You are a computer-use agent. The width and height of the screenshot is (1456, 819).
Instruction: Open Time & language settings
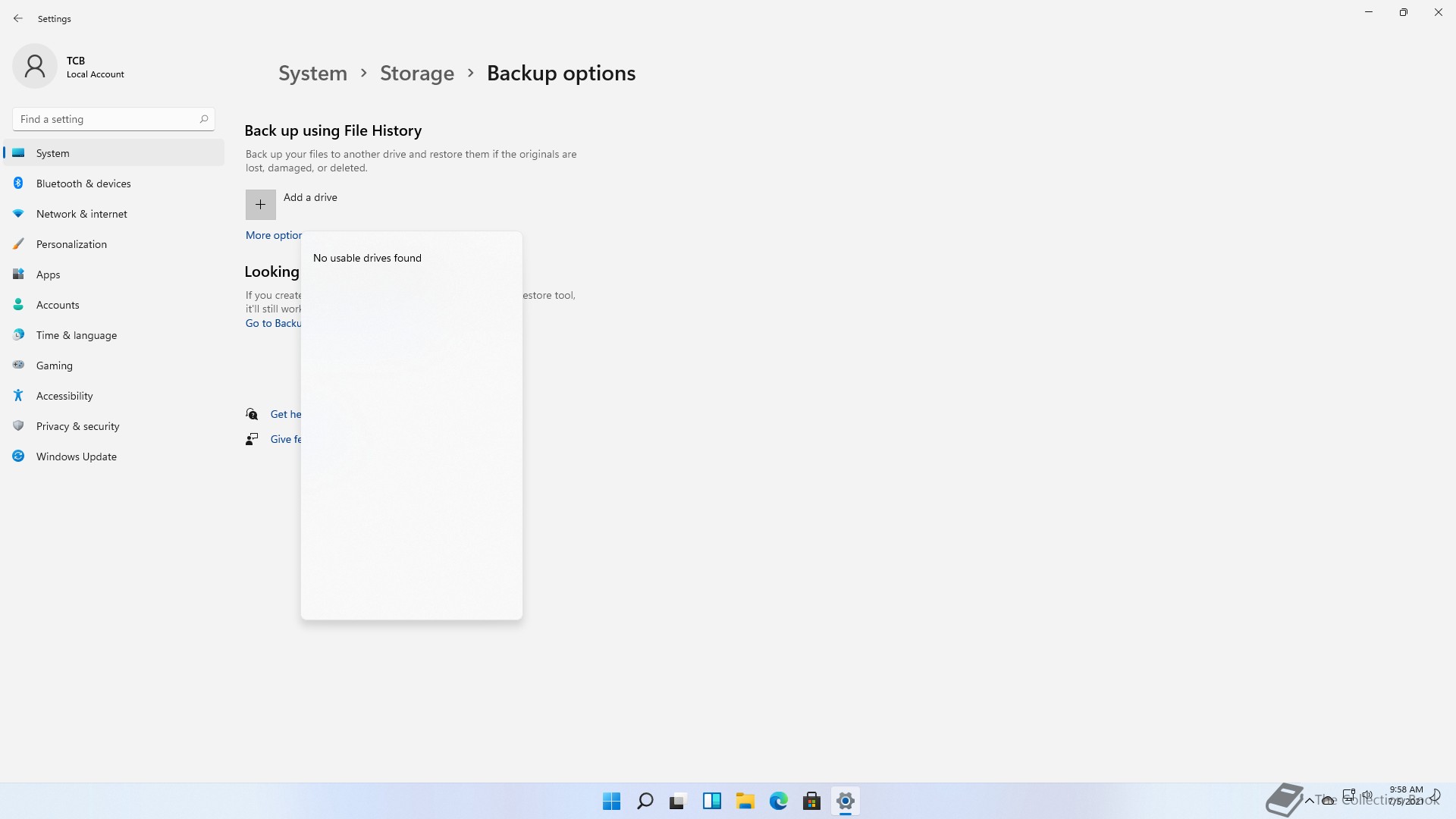tap(114, 335)
